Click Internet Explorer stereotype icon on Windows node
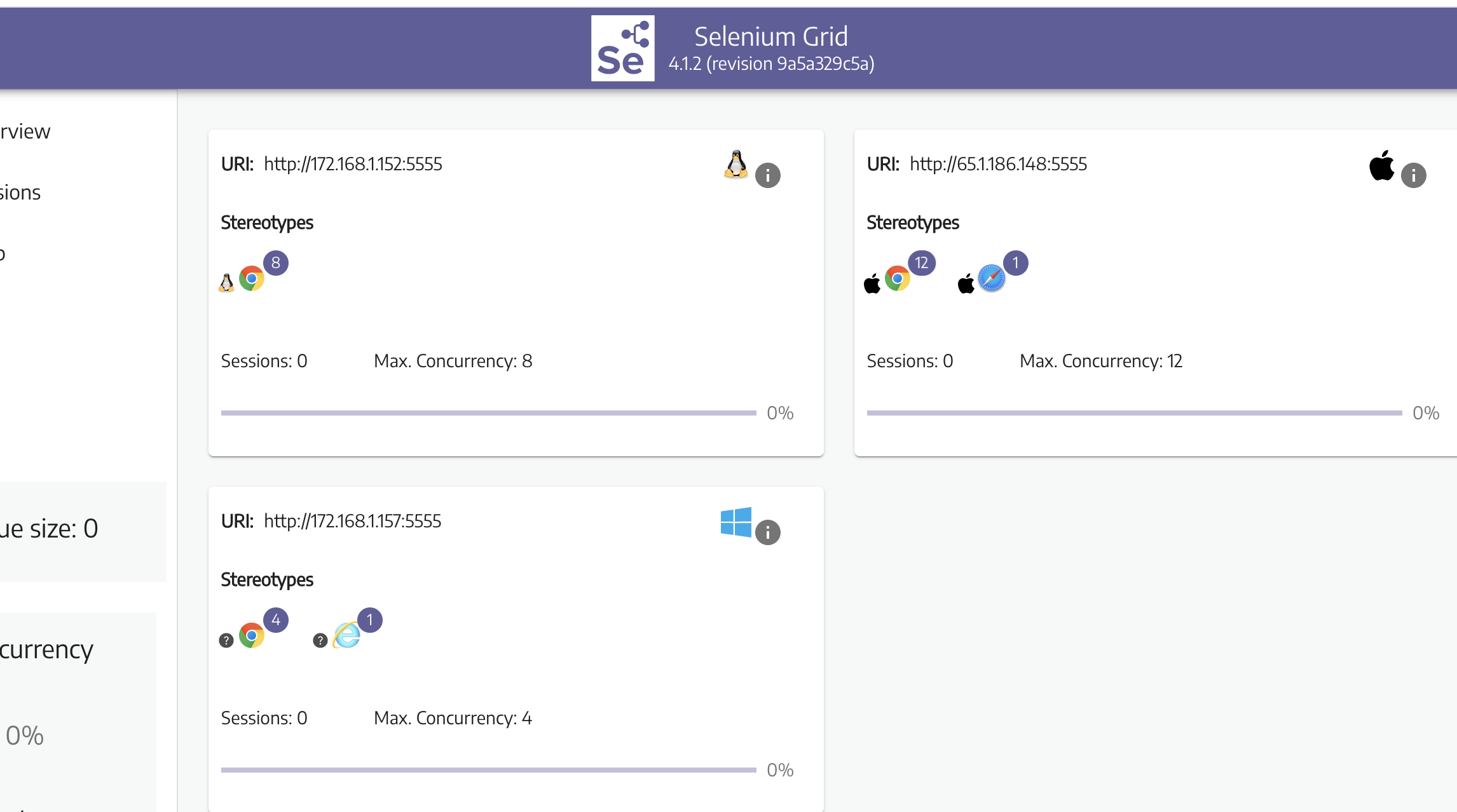Image resolution: width=1457 pixels, height=812 pixels. [346, 635]
